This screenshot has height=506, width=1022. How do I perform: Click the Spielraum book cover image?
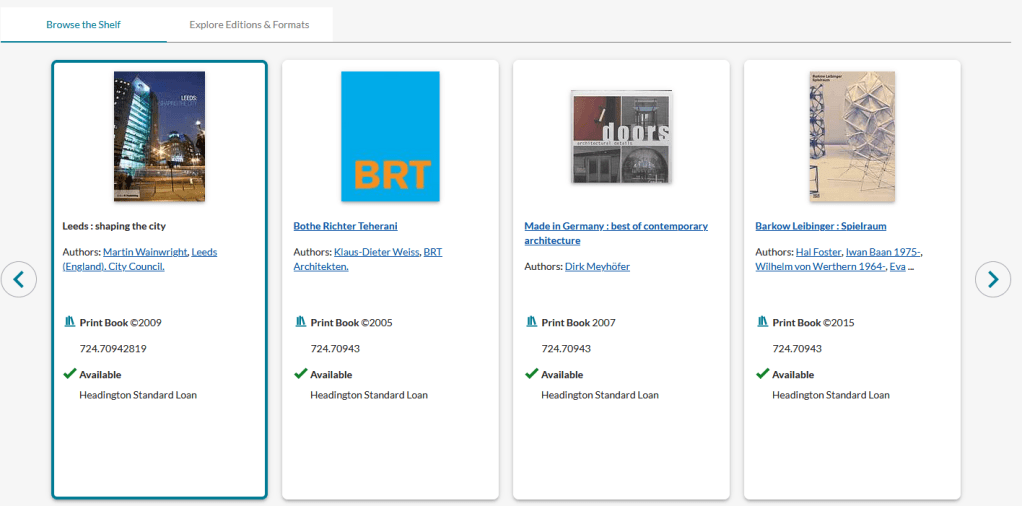pos(852,136)
